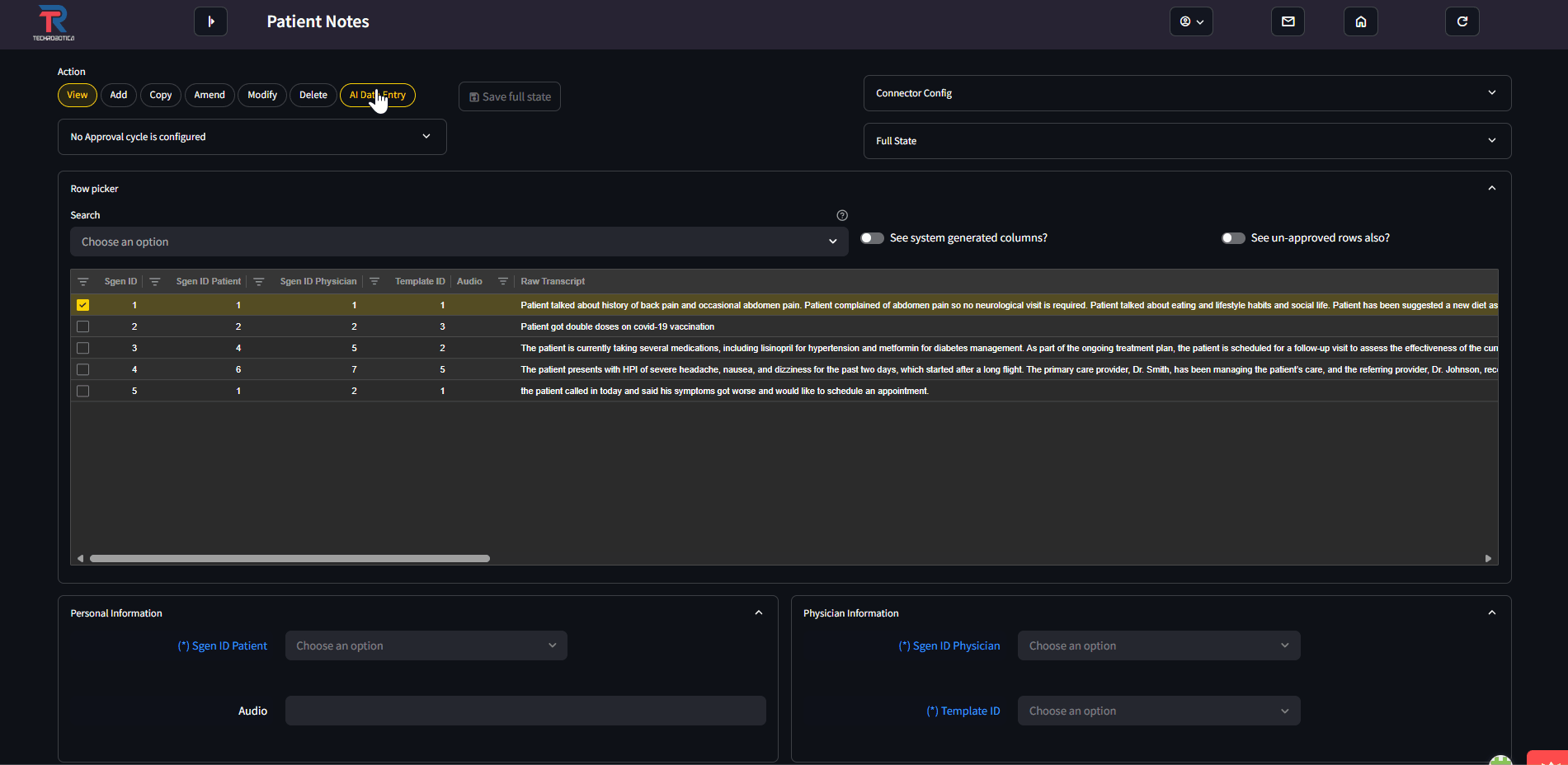Expand the Connector Config dropdown
Screen dimensions: 1568x765
coord(1186,93)
